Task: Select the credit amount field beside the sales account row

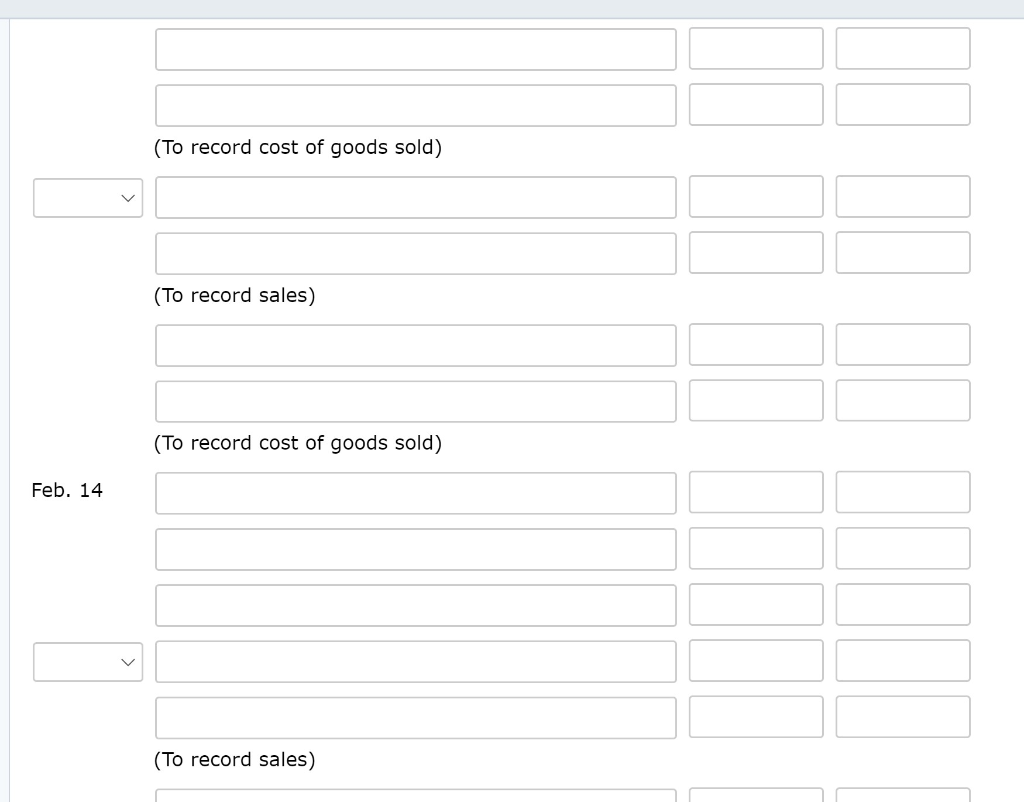Action: (903, 196)
